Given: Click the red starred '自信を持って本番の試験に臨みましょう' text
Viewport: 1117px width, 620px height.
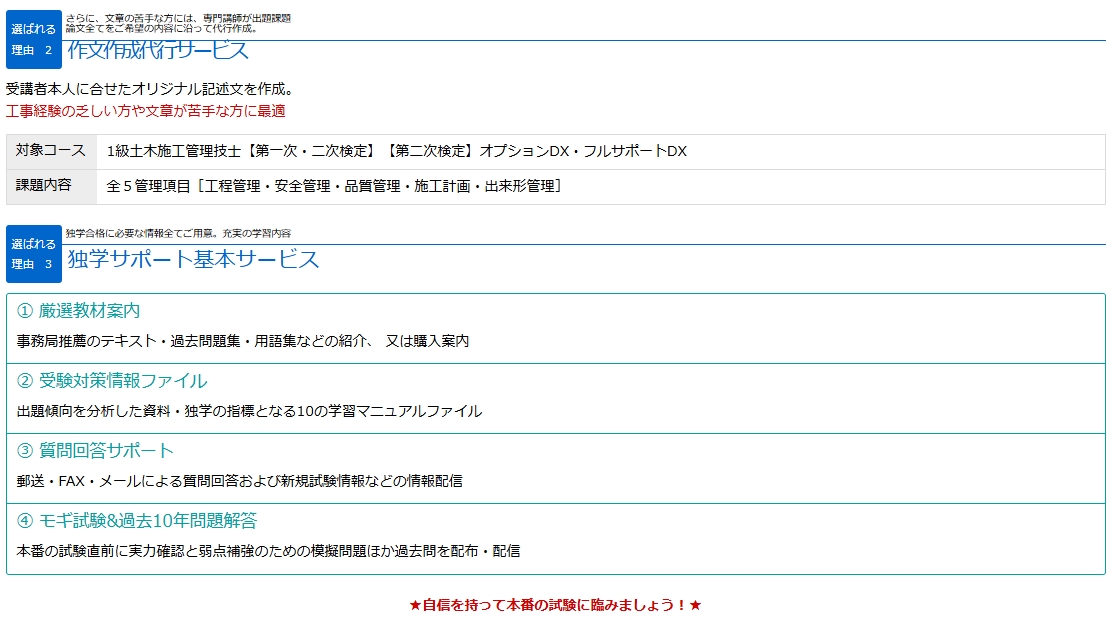Looking at the screenshot, I should (x=555, y=605).
